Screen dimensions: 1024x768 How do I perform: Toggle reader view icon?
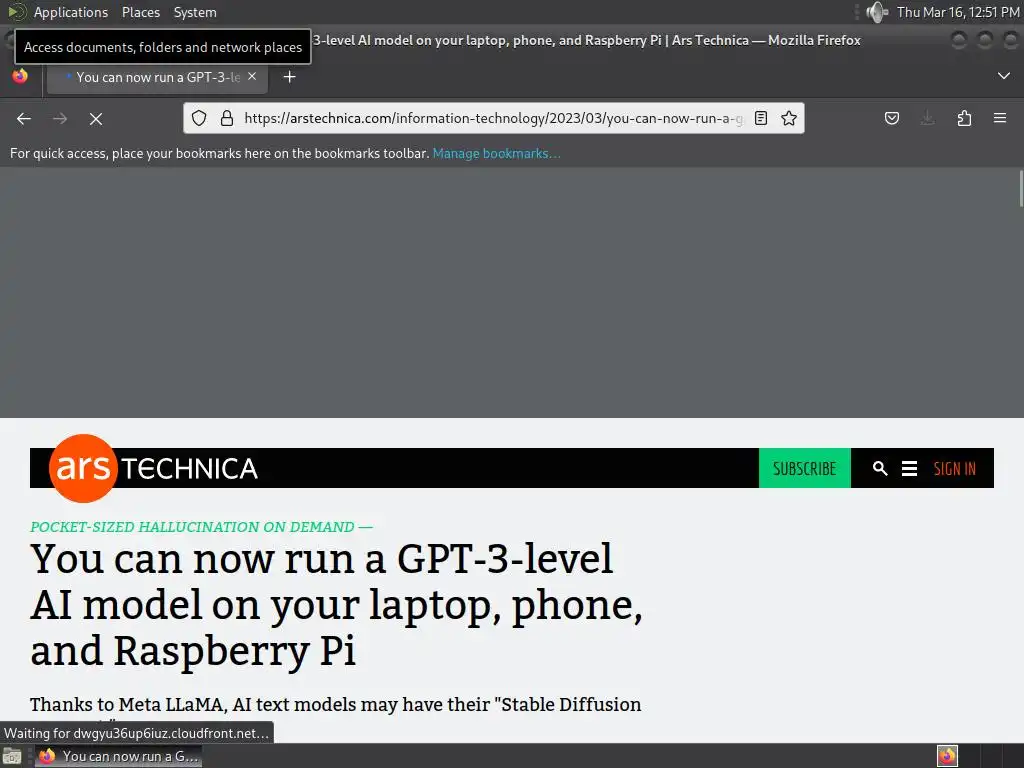(761, 118)
